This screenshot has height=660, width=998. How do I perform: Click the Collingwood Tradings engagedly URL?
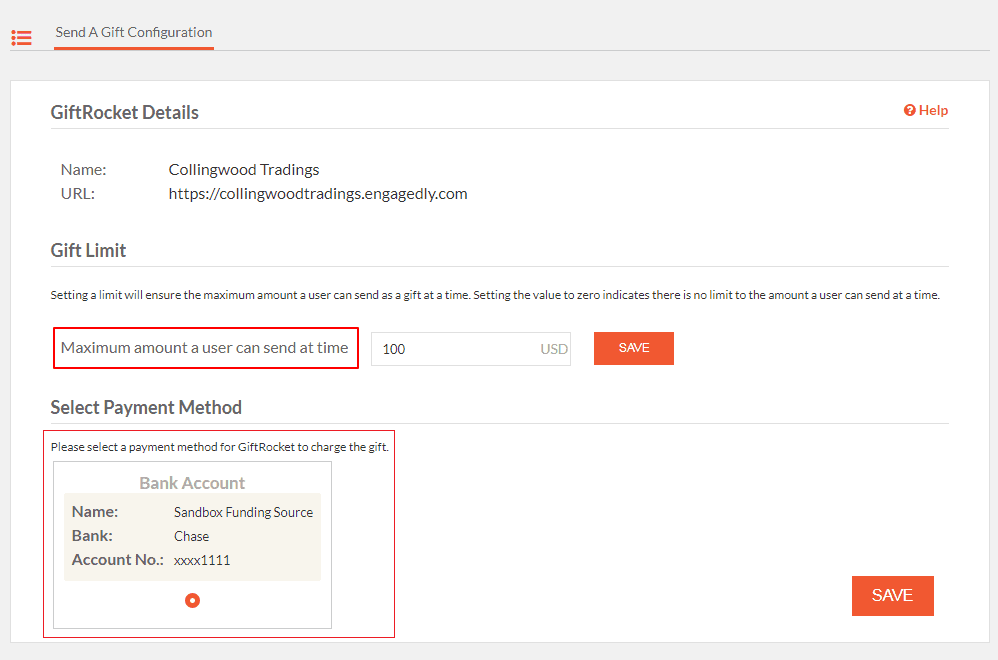318,193
